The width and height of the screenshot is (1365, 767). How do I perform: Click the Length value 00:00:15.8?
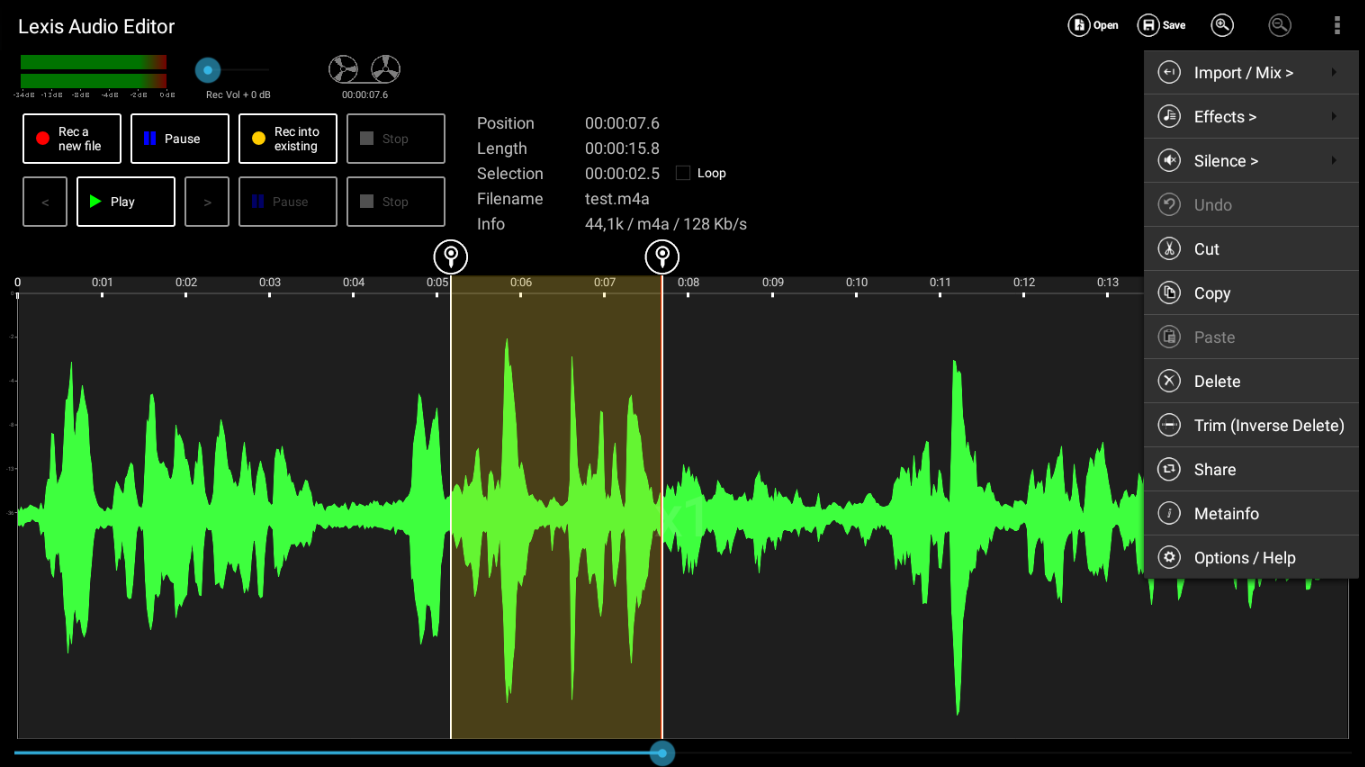coord(622,149)
